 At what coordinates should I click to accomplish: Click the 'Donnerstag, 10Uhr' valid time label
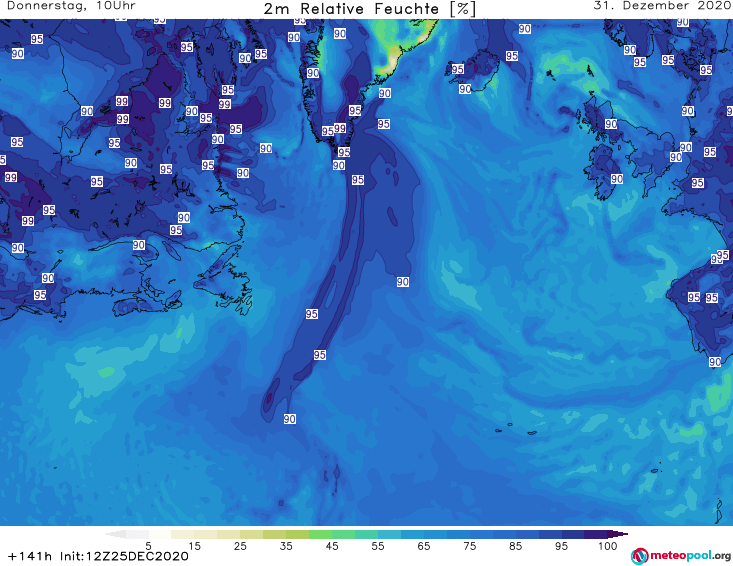72,6
